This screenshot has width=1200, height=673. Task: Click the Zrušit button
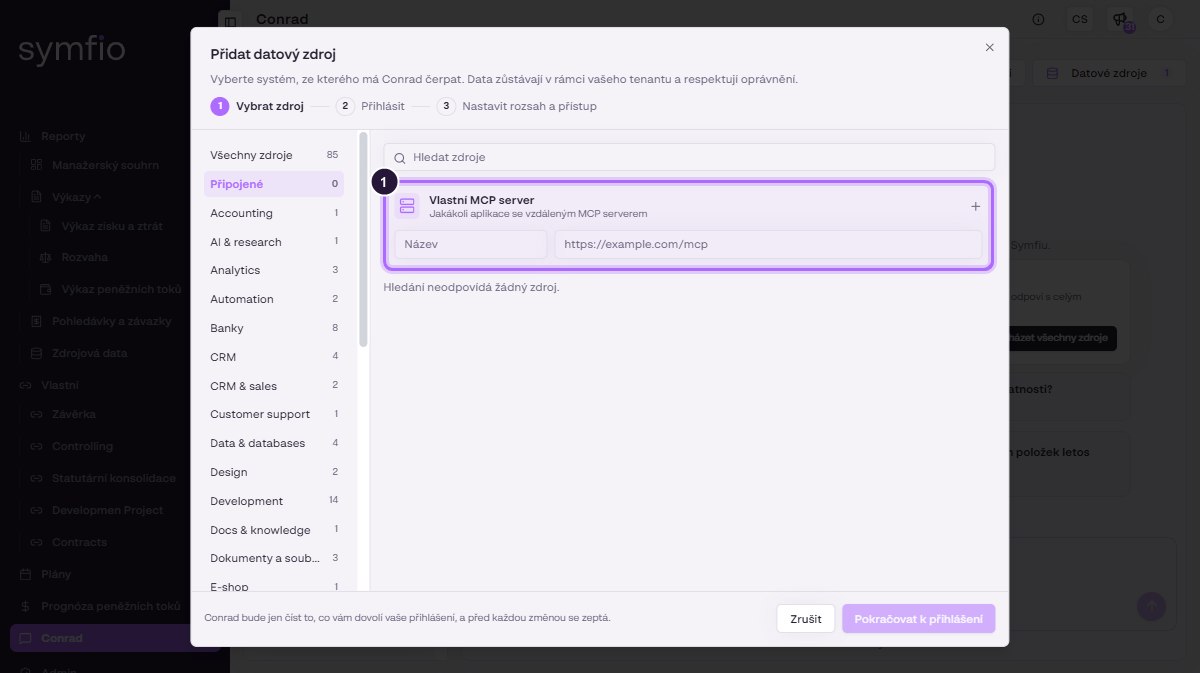point(806,619)
